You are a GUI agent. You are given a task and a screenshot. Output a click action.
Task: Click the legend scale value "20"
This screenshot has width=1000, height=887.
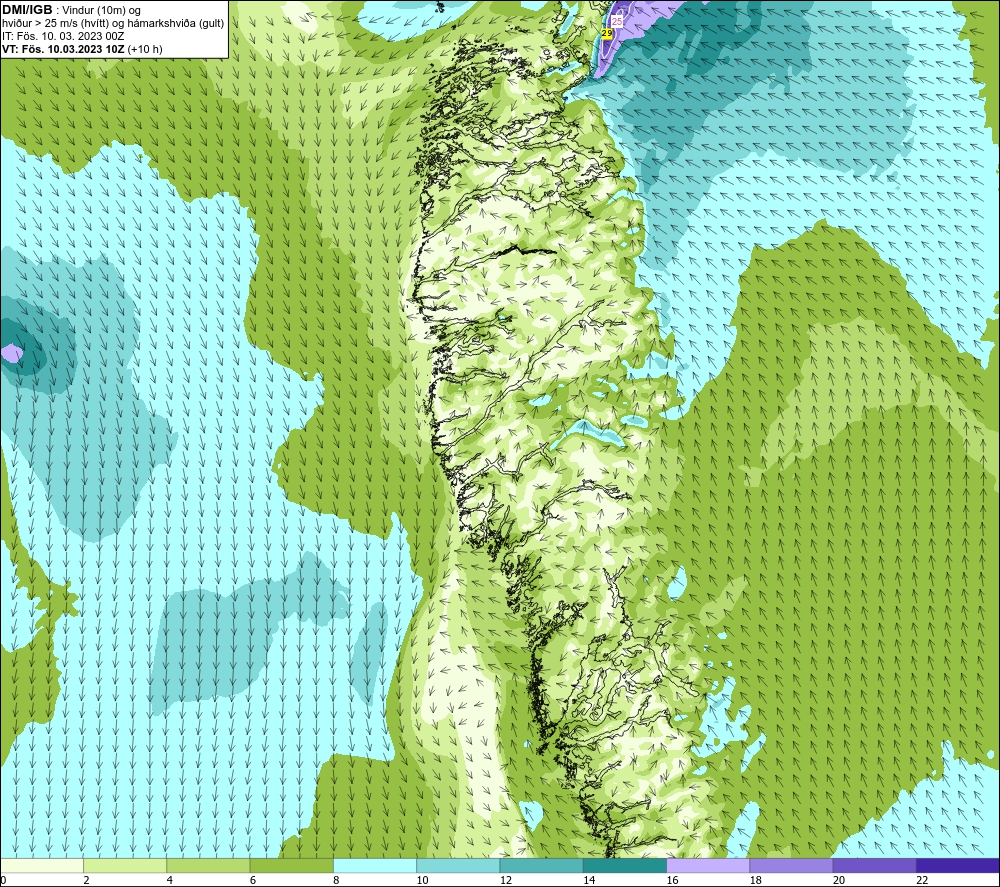839,880
